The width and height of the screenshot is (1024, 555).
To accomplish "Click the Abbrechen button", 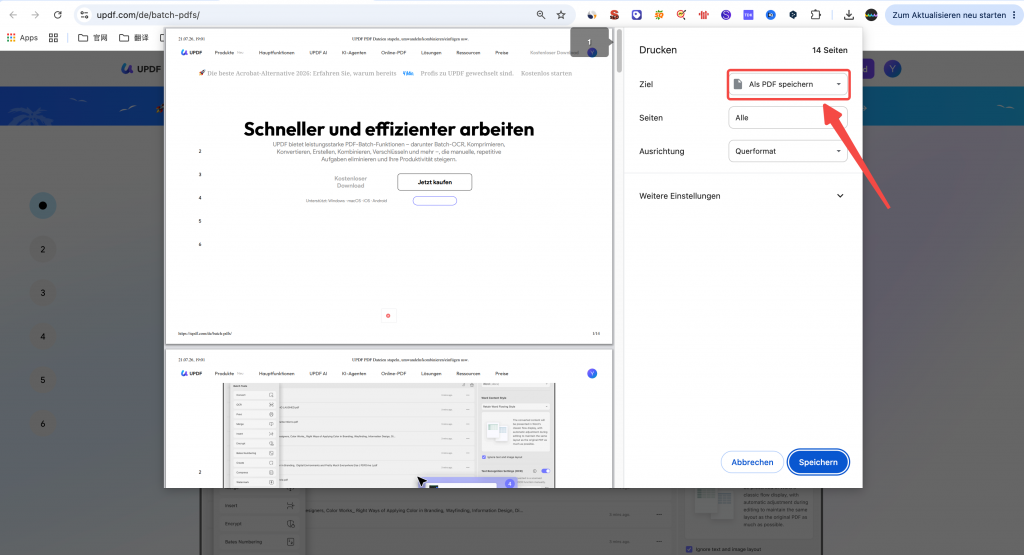I will (752, 462).
